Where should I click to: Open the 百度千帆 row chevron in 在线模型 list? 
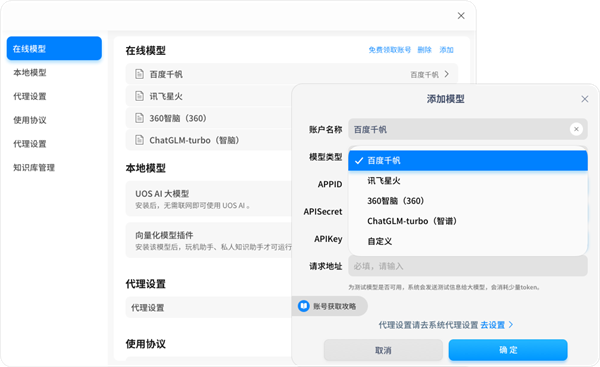pos(447,74)
